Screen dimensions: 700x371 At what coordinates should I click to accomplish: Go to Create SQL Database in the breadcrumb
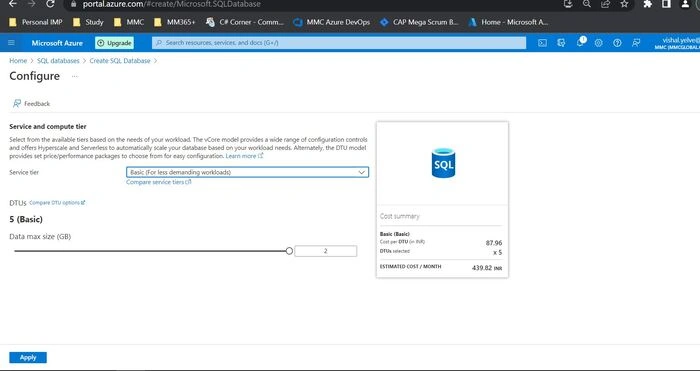(120, 61)
